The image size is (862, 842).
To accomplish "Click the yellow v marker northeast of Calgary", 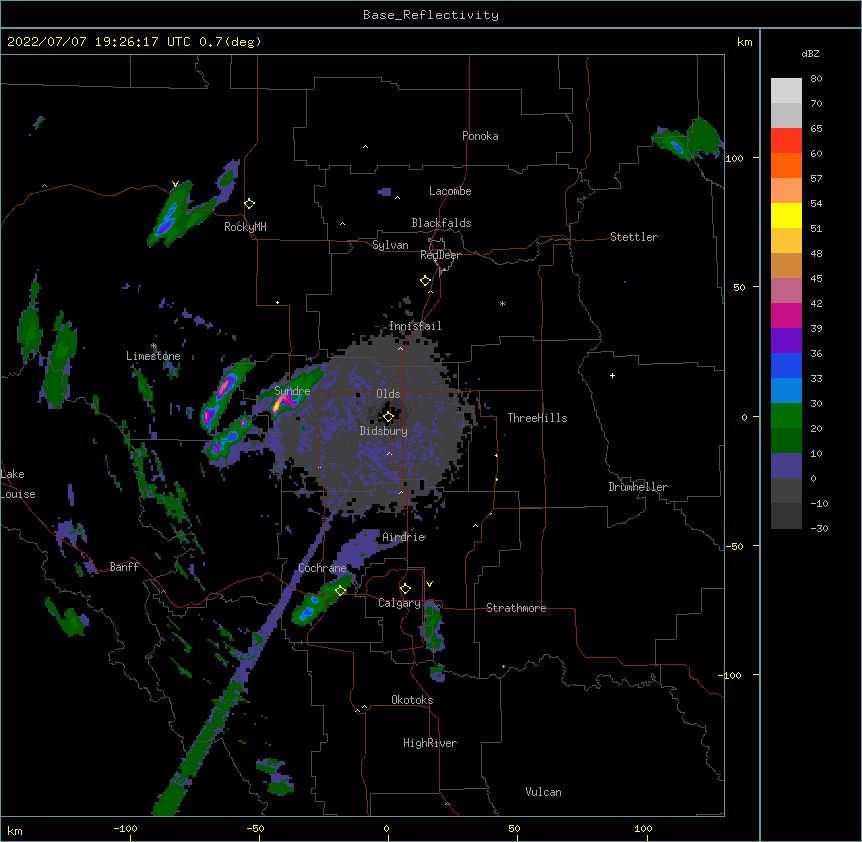I will coord(429,584).
